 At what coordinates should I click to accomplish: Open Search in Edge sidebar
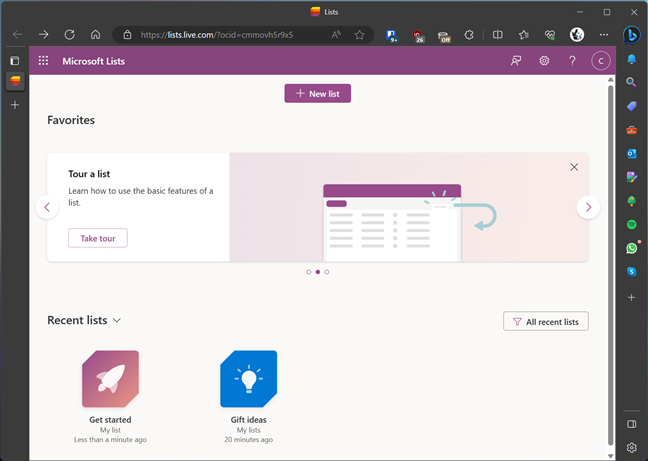point(631,82)
